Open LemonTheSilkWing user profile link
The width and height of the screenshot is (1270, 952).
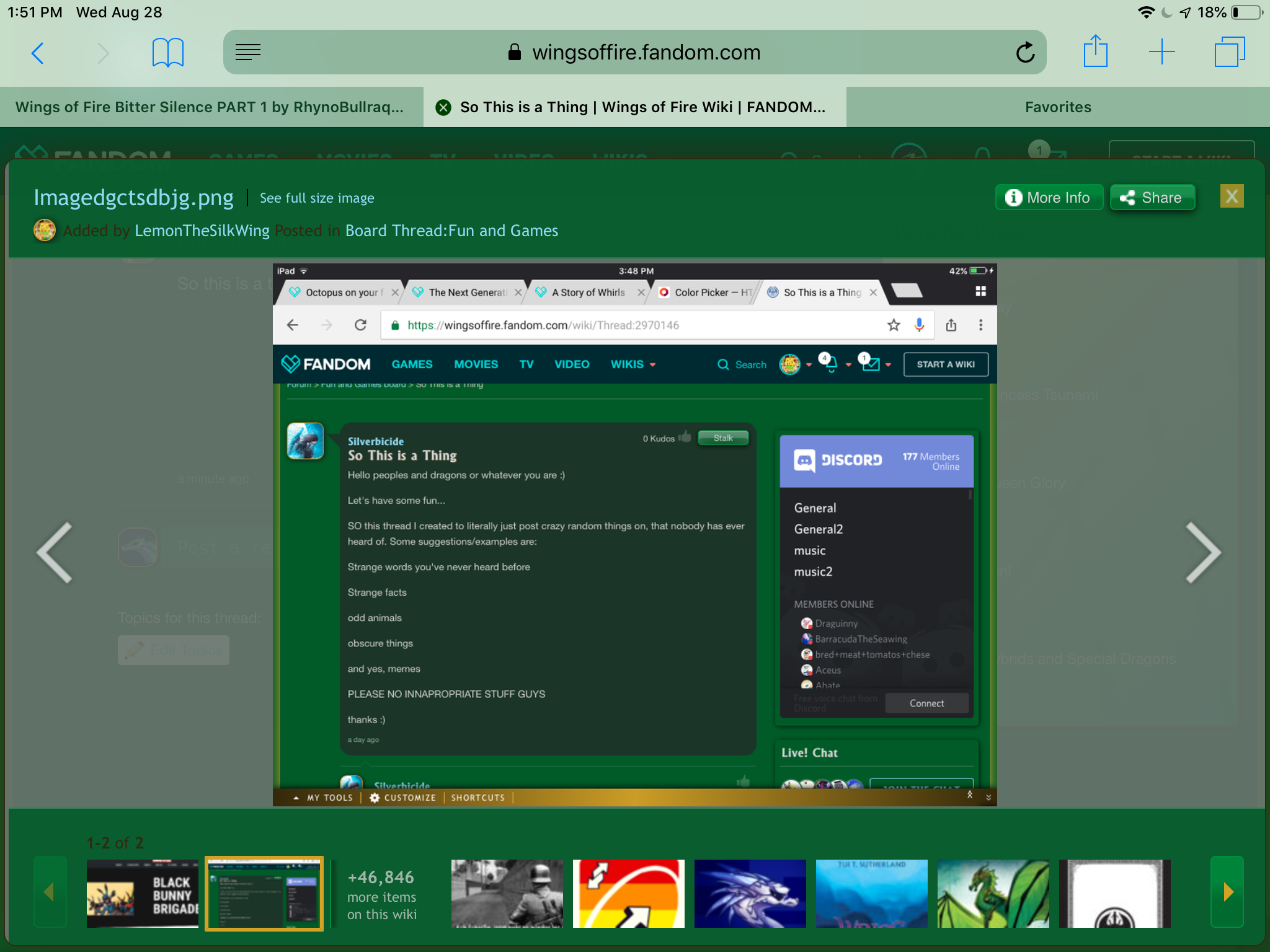tap(202, 231)
